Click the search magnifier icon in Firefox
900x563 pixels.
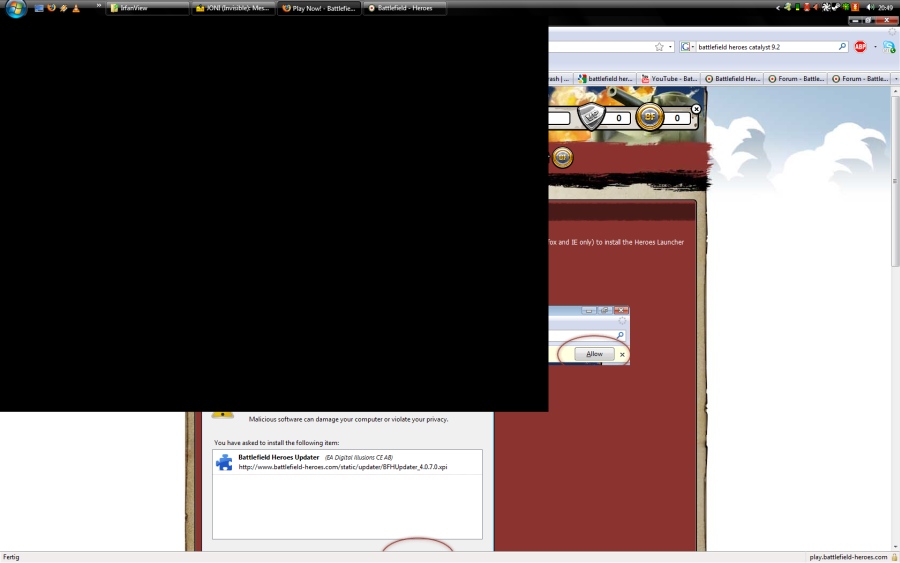pos(842,46)
